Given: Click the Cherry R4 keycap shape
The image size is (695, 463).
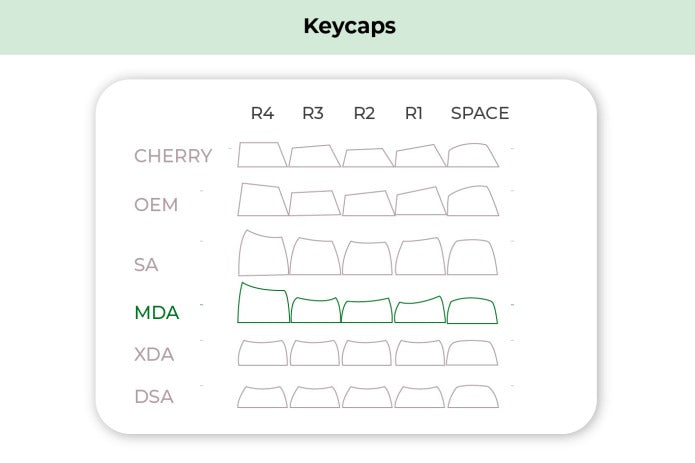Looking at the screenshot, I should (x=262, y=155).
